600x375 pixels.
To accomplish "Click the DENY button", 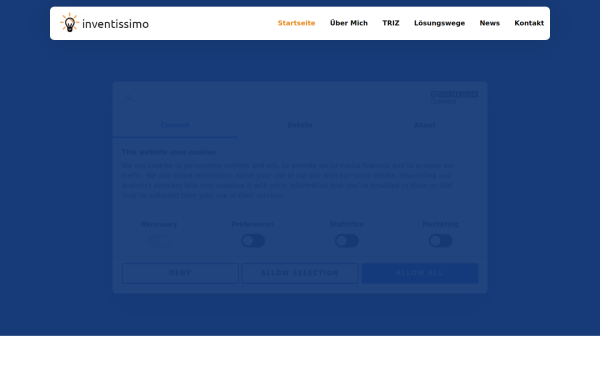I will (x=180, y=273).
